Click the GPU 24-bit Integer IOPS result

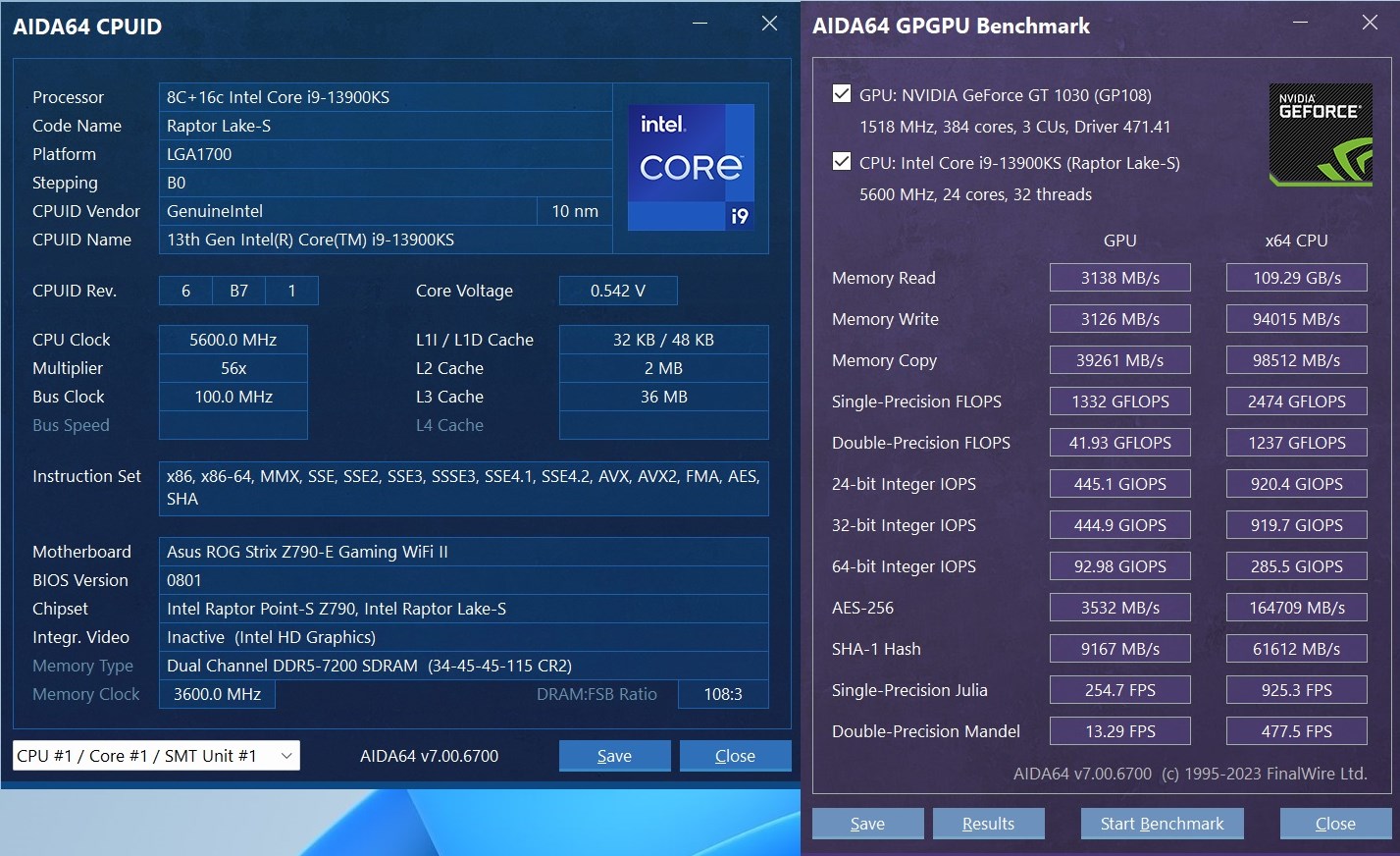[1120, 484]
